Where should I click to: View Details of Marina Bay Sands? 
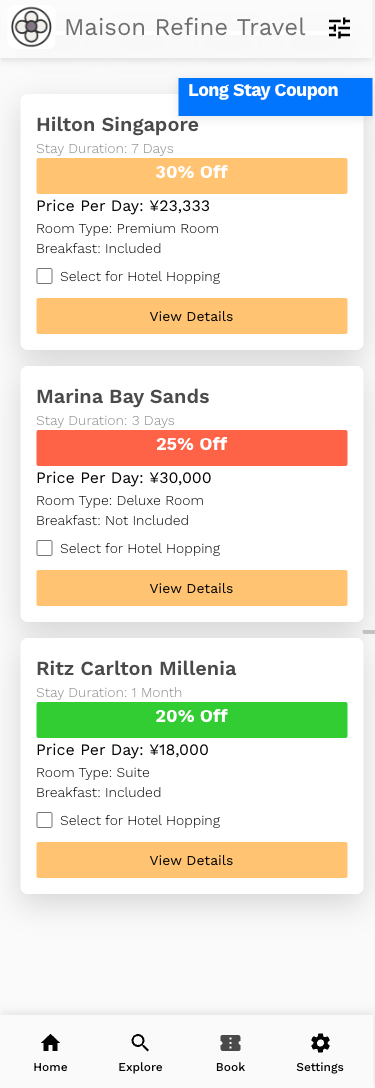click(x=192, y=588)
